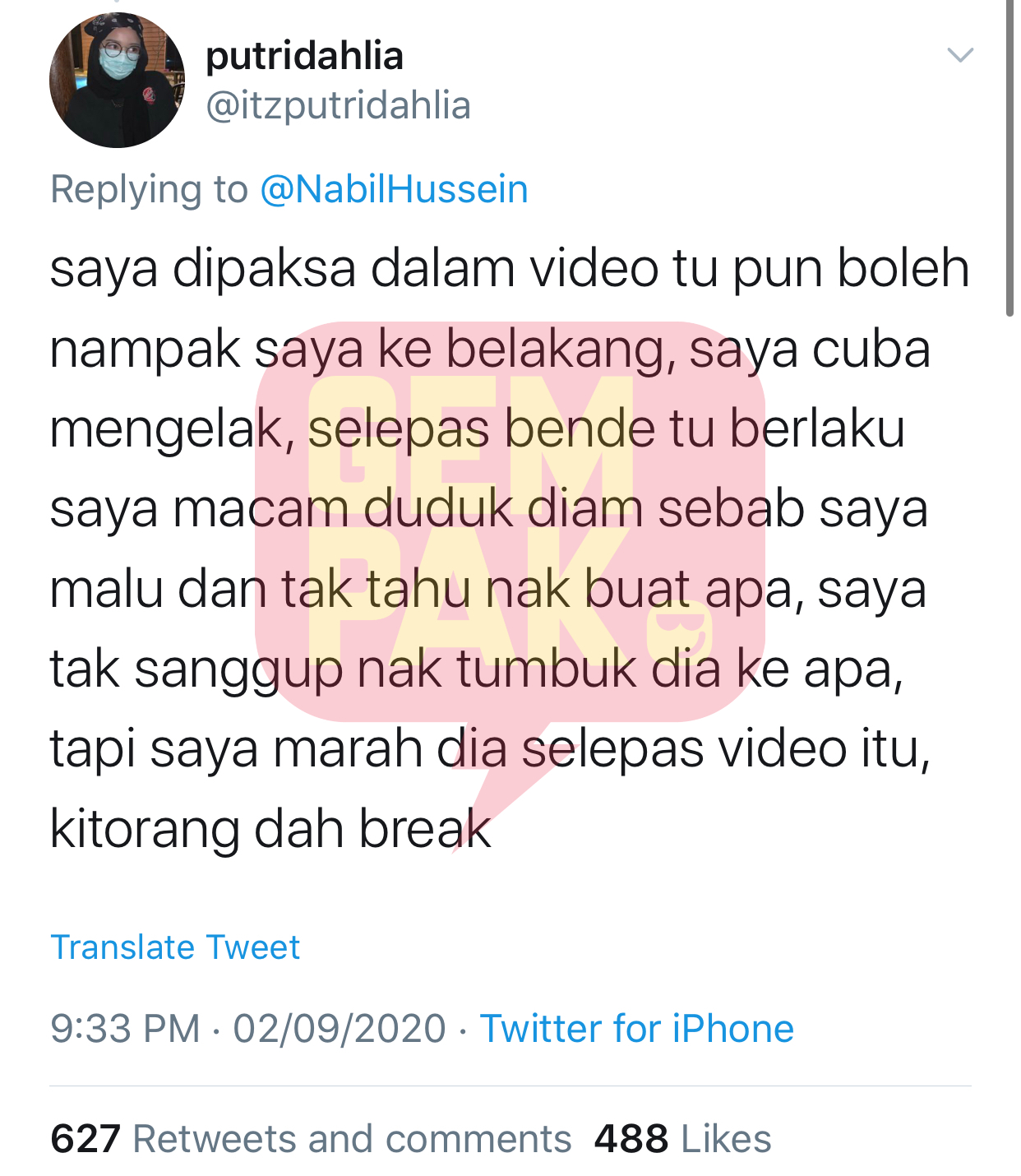Image resolution: width=1021 pixels, height=1176 pixels.
Task: Click the 'Replying to' label
Action: point(149,190)
